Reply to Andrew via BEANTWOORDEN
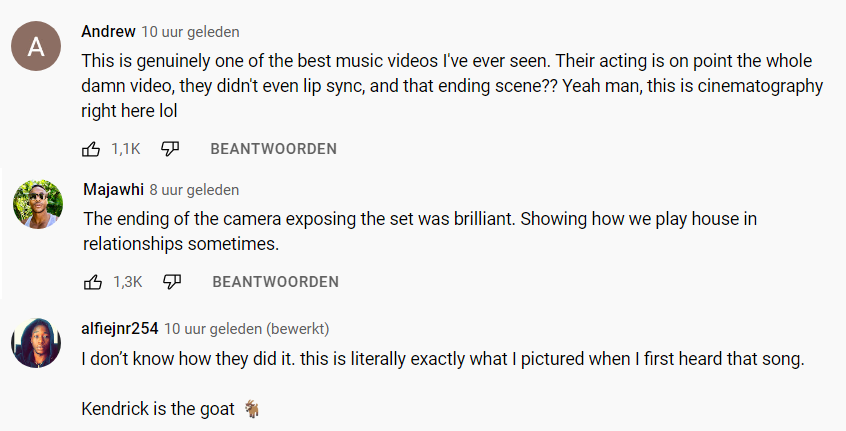Viewport: 846px width, 431px height. pos(273,149)
